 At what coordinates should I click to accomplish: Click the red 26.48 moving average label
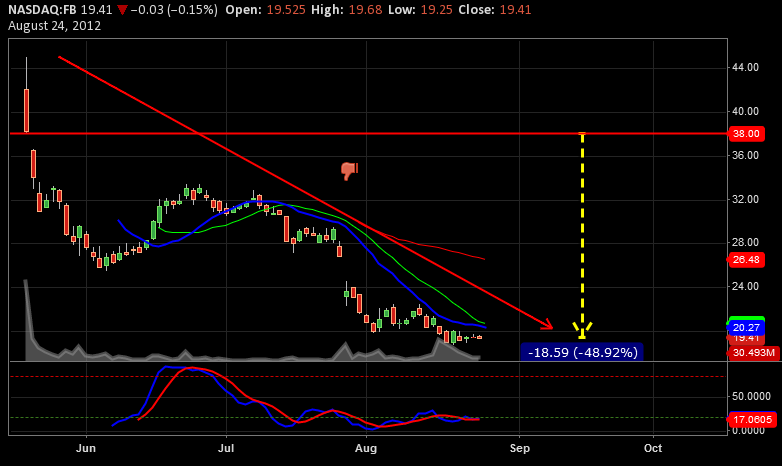coord(747,259)
